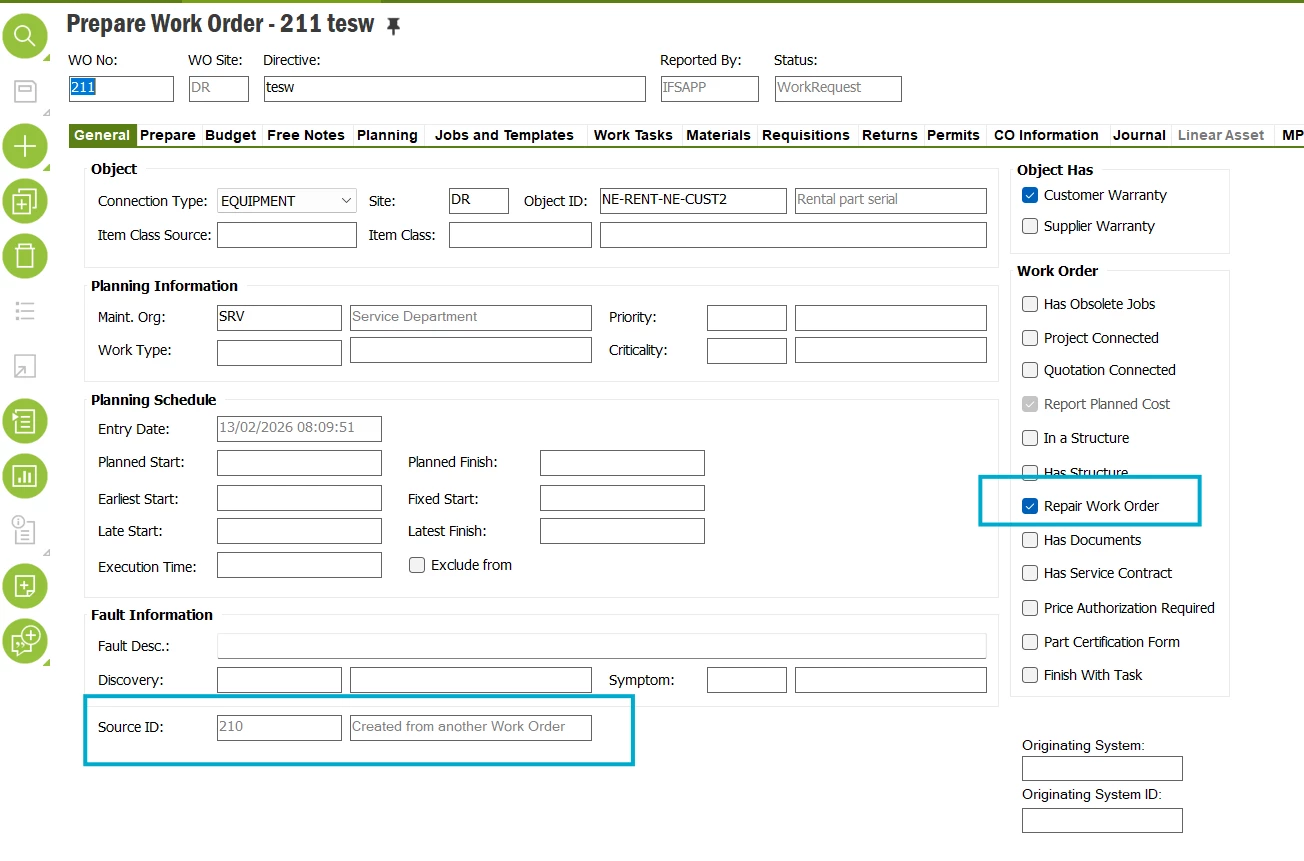The width and height of the screenshot is (1304, 861).
Task: Click the Linear Asset tab
Action: [1221, 135]
